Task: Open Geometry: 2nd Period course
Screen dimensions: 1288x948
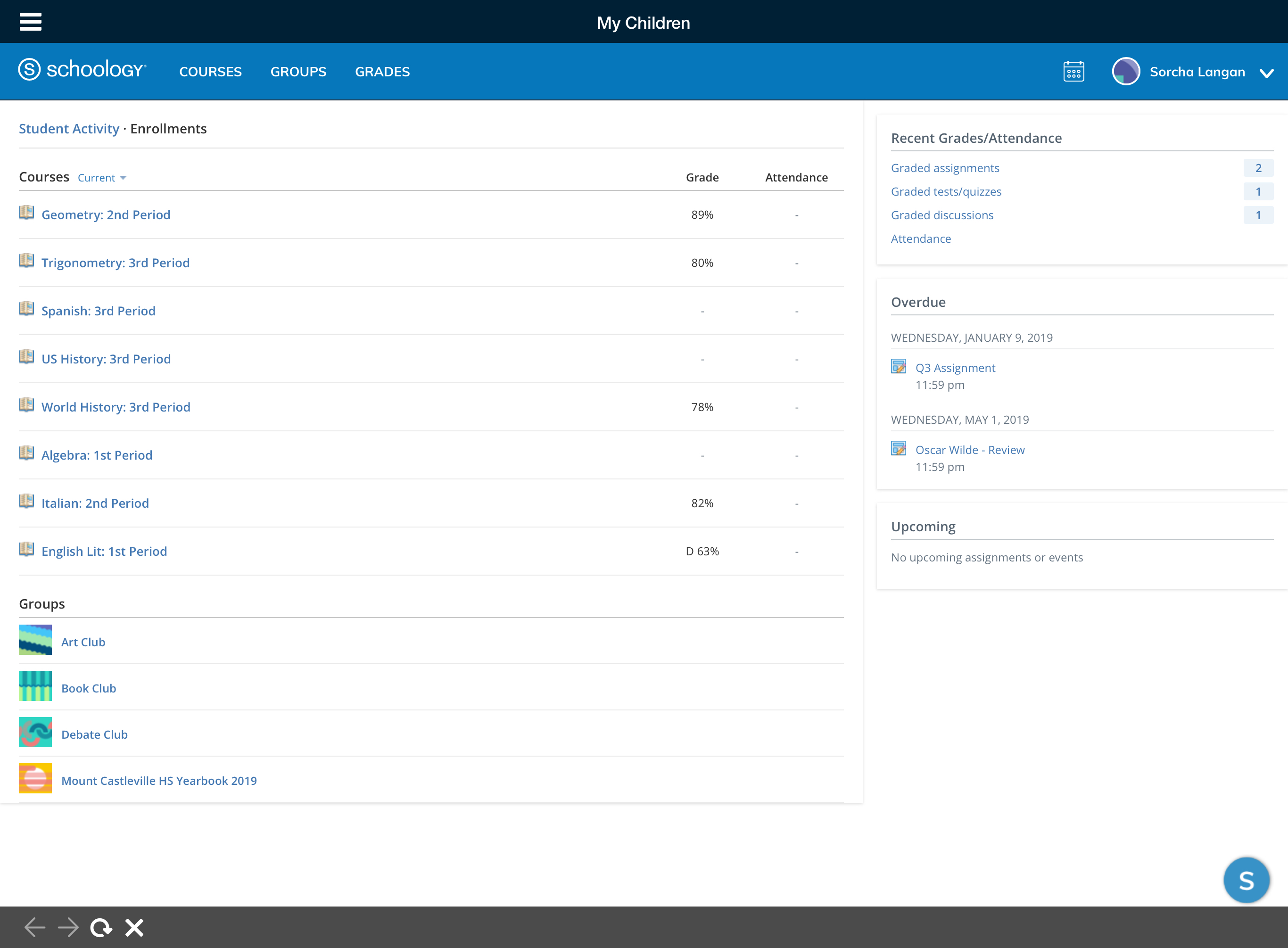Action: [x=106, y=214]
